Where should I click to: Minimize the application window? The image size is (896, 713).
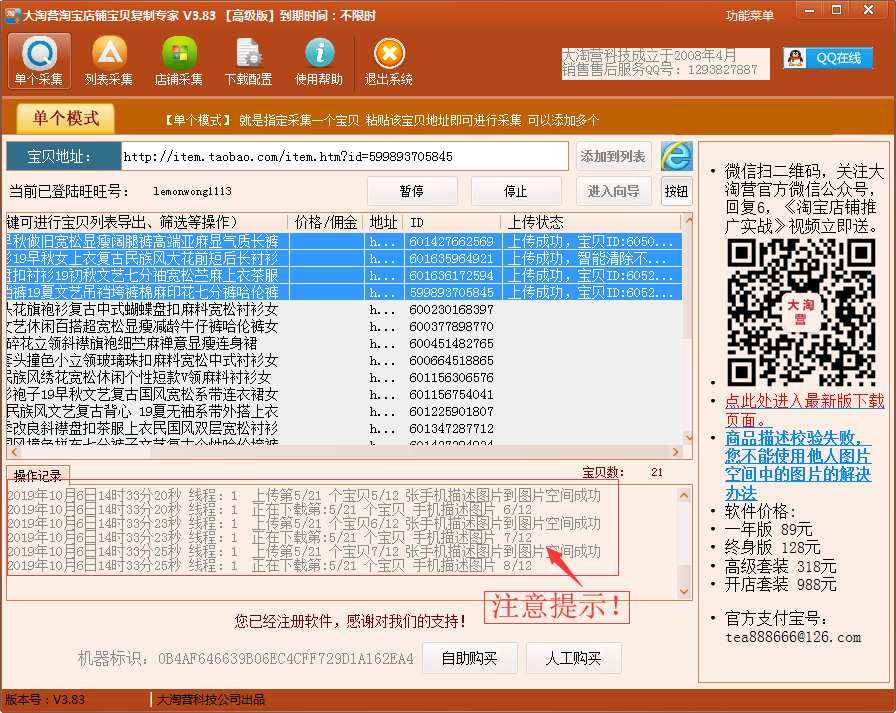coord(810,10)
